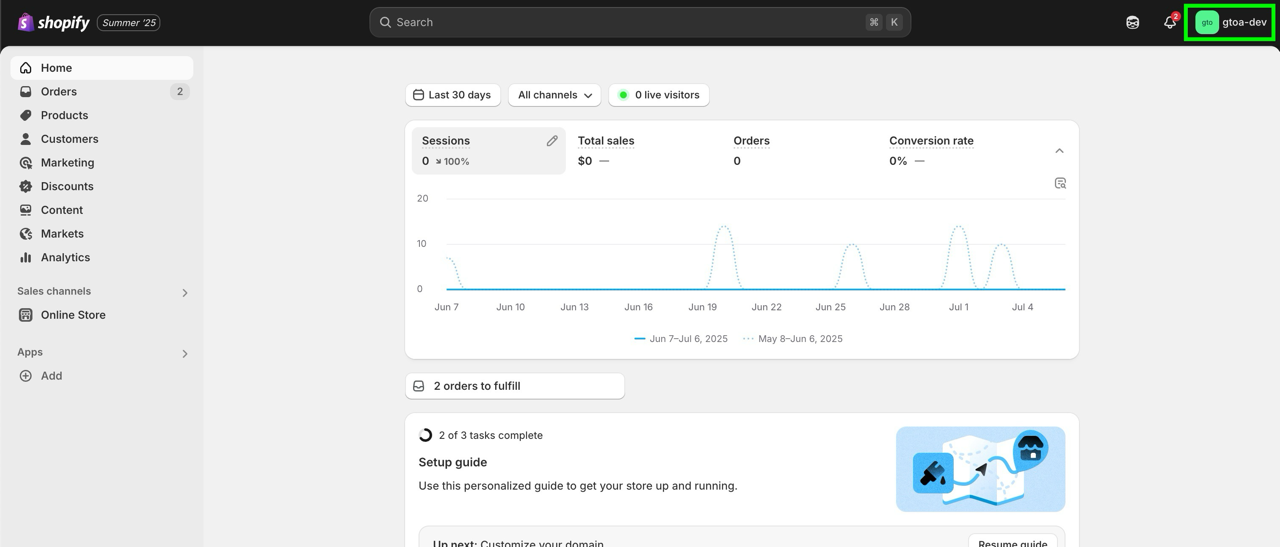Click the pencil edit icon on Sessions
This screenshot has height=547, width=1280.
point(552,141)
